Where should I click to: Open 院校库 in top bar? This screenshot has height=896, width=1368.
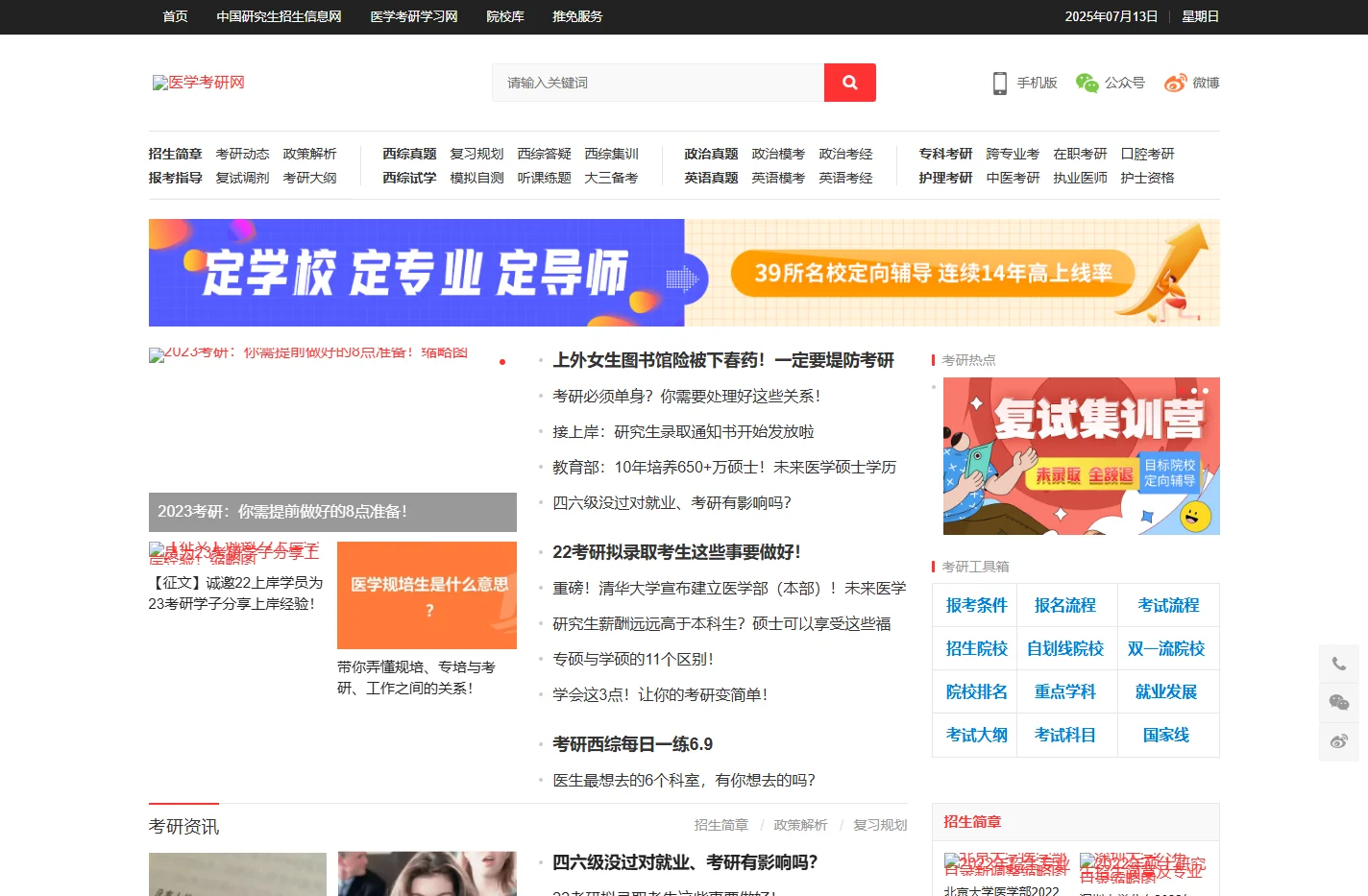[505, 16]
